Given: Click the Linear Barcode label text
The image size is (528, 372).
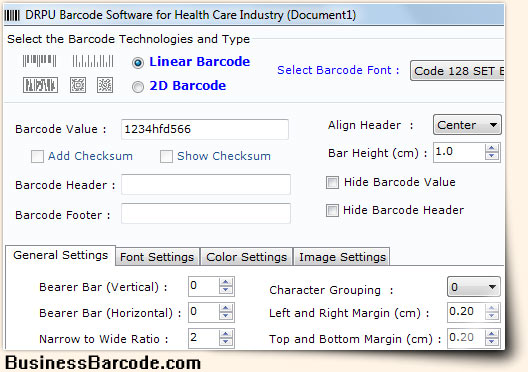Looking at the screenshot, I should point(200,62).
